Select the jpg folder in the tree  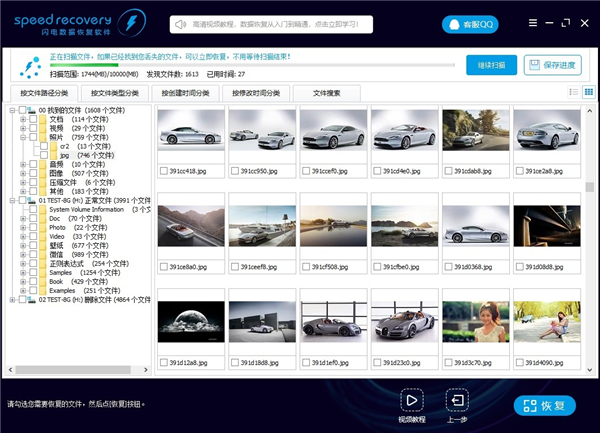pos(65,155)
